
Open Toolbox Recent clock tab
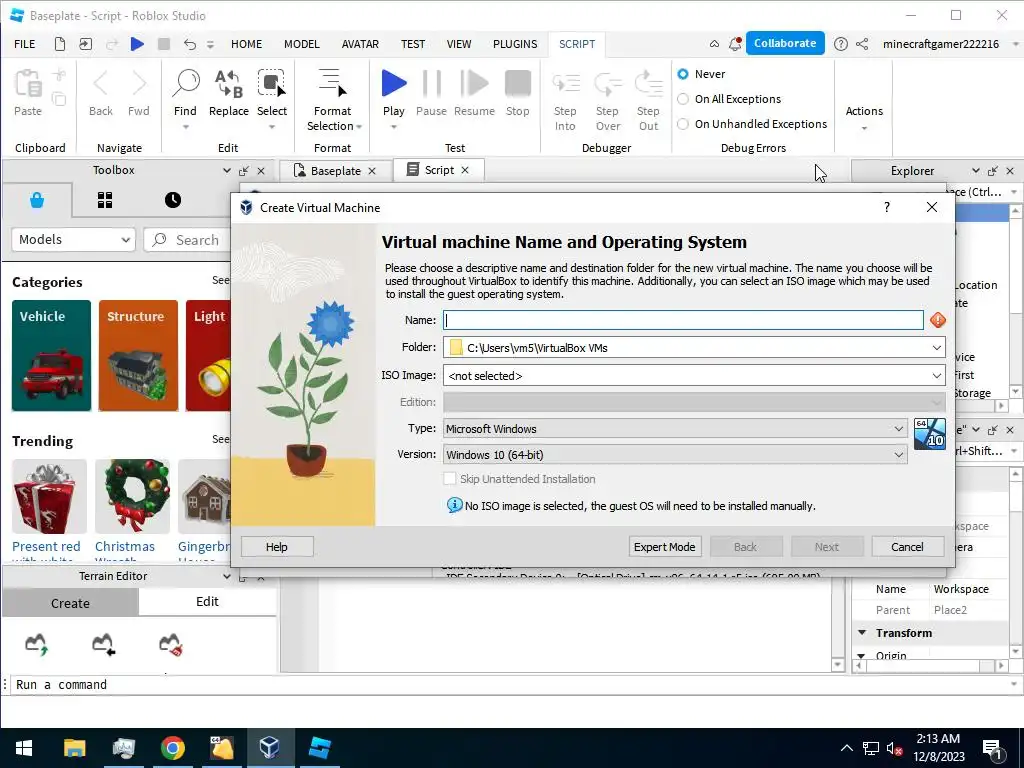click(x=173, y=200)
